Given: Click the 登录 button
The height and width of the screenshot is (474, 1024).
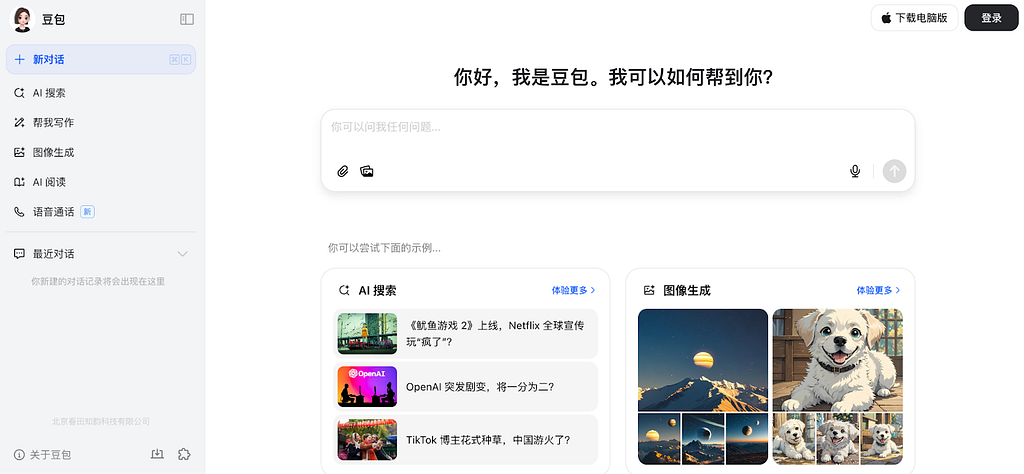Looking at the screenshot, I should pyautogui.click(x=991, y=18).
